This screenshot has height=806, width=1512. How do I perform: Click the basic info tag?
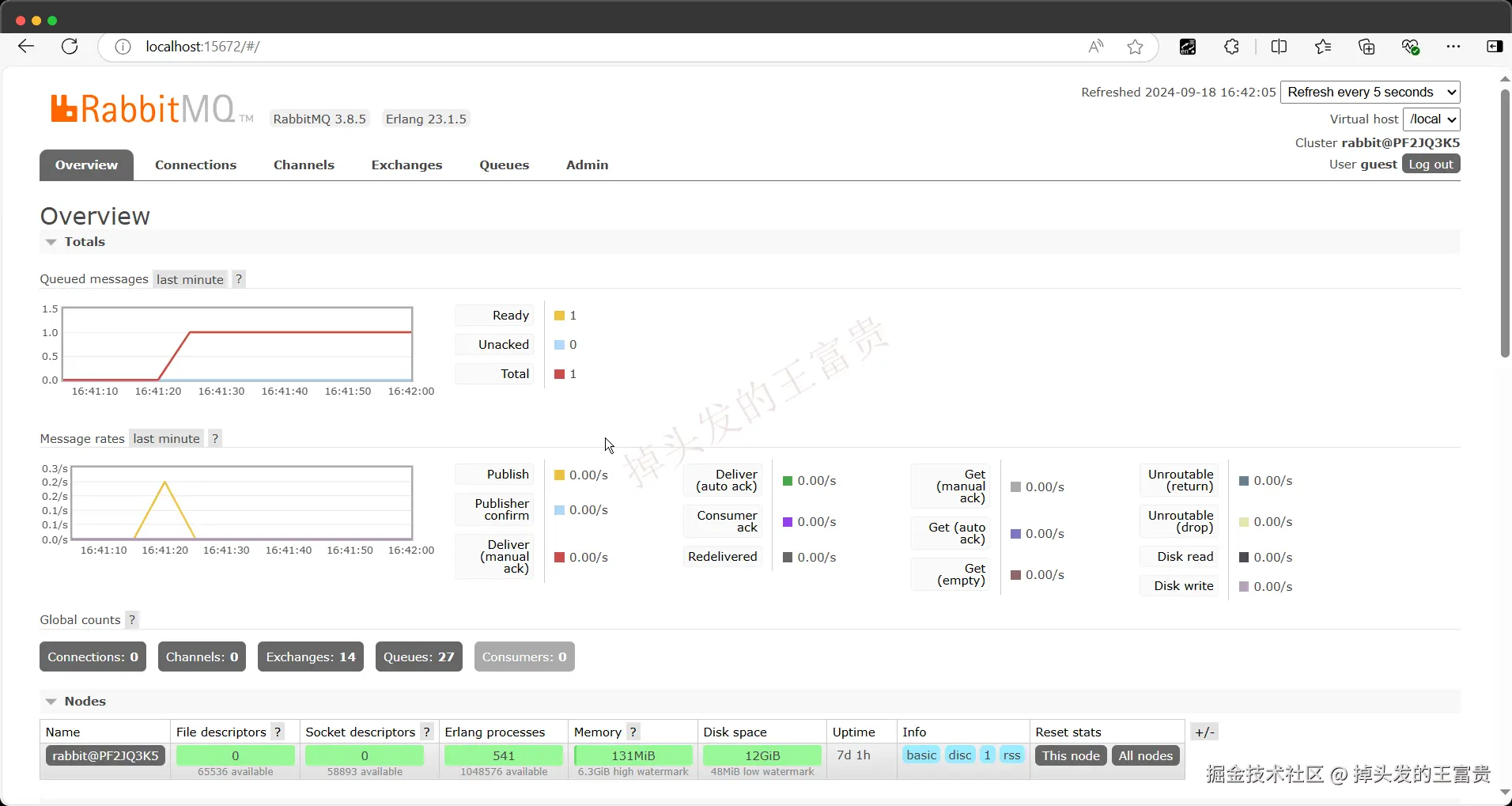[921, 755]
